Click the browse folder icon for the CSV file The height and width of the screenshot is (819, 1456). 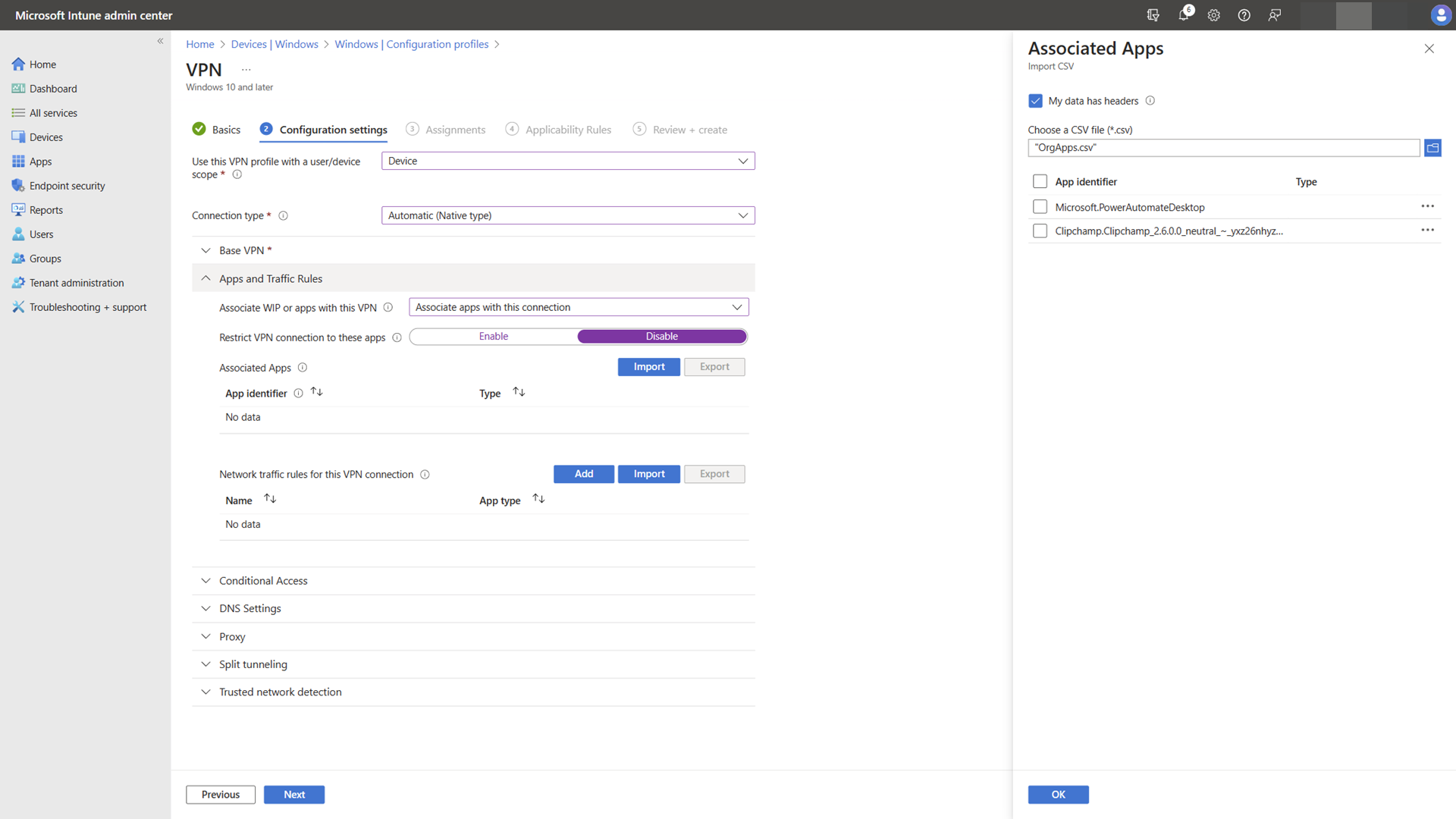pyautogui.click(x=1432, y=148)
